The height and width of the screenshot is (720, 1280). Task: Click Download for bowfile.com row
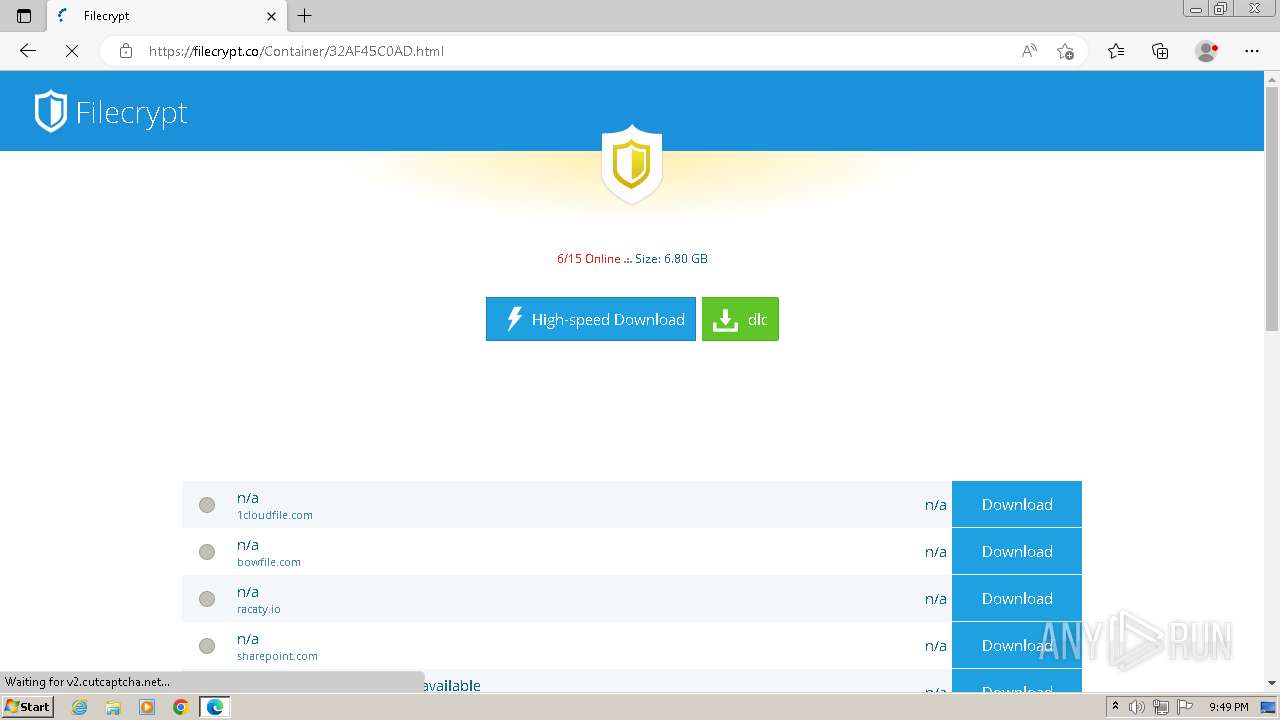tap(1017, 551)
